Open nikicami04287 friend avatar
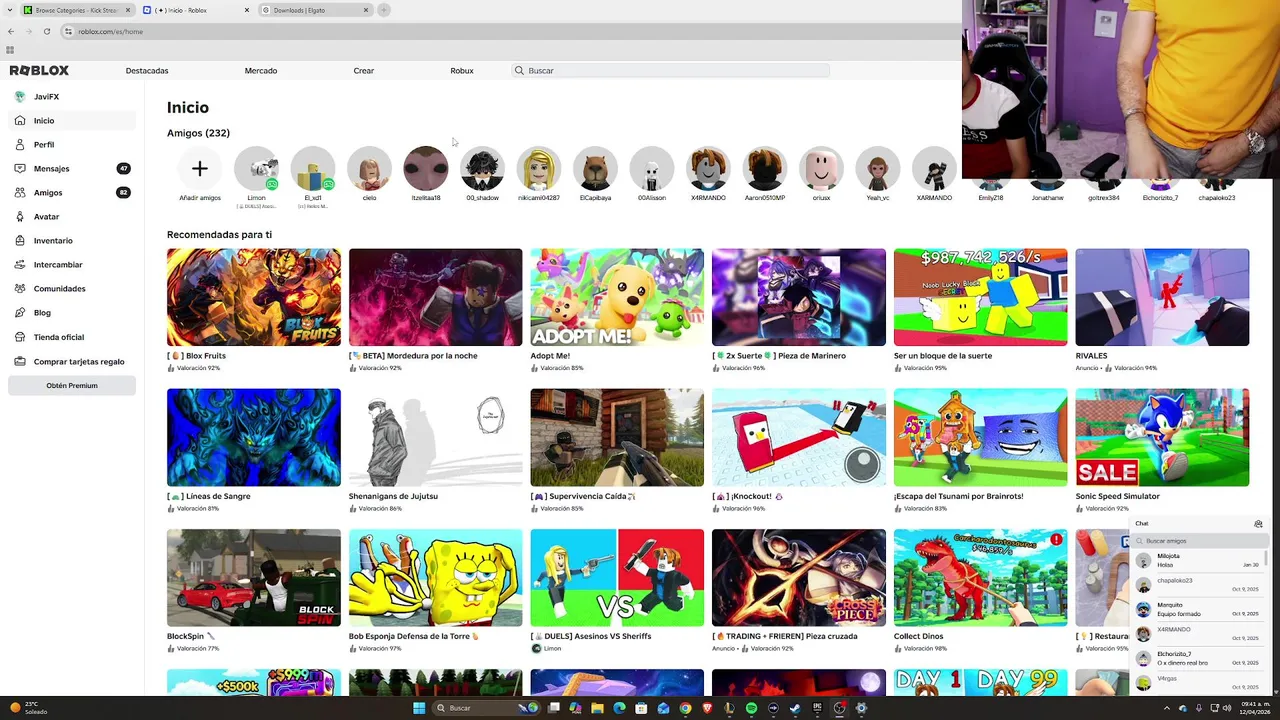 click(539, 169)
